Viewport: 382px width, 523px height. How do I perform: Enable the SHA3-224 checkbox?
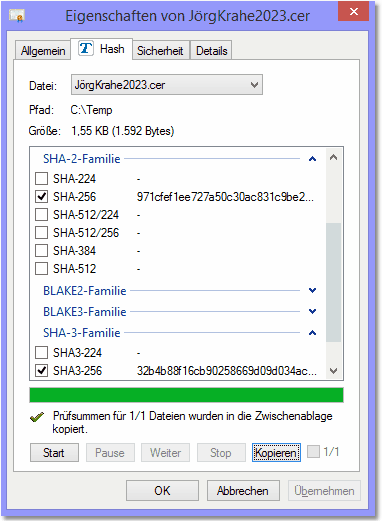41,353
